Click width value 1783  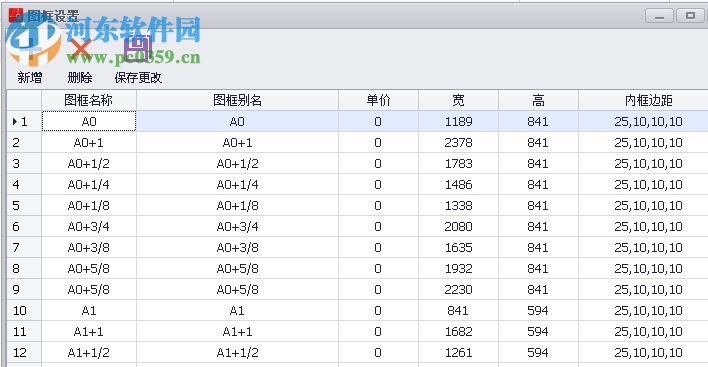(x=458, y=163)
